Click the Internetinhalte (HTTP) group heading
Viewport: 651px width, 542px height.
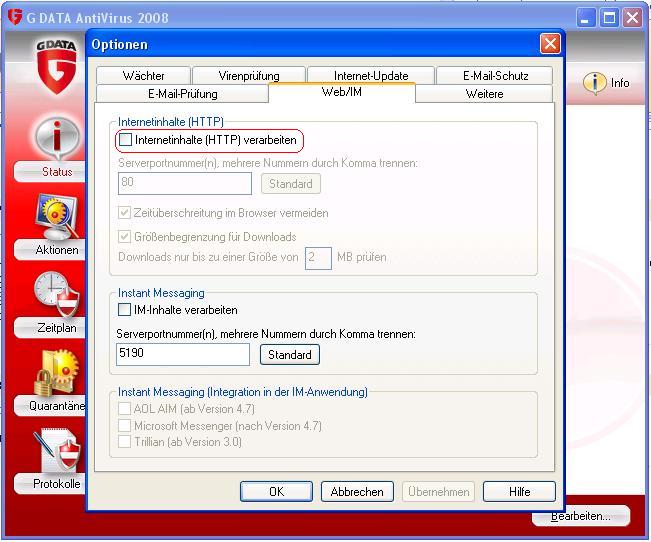point(171,122)
